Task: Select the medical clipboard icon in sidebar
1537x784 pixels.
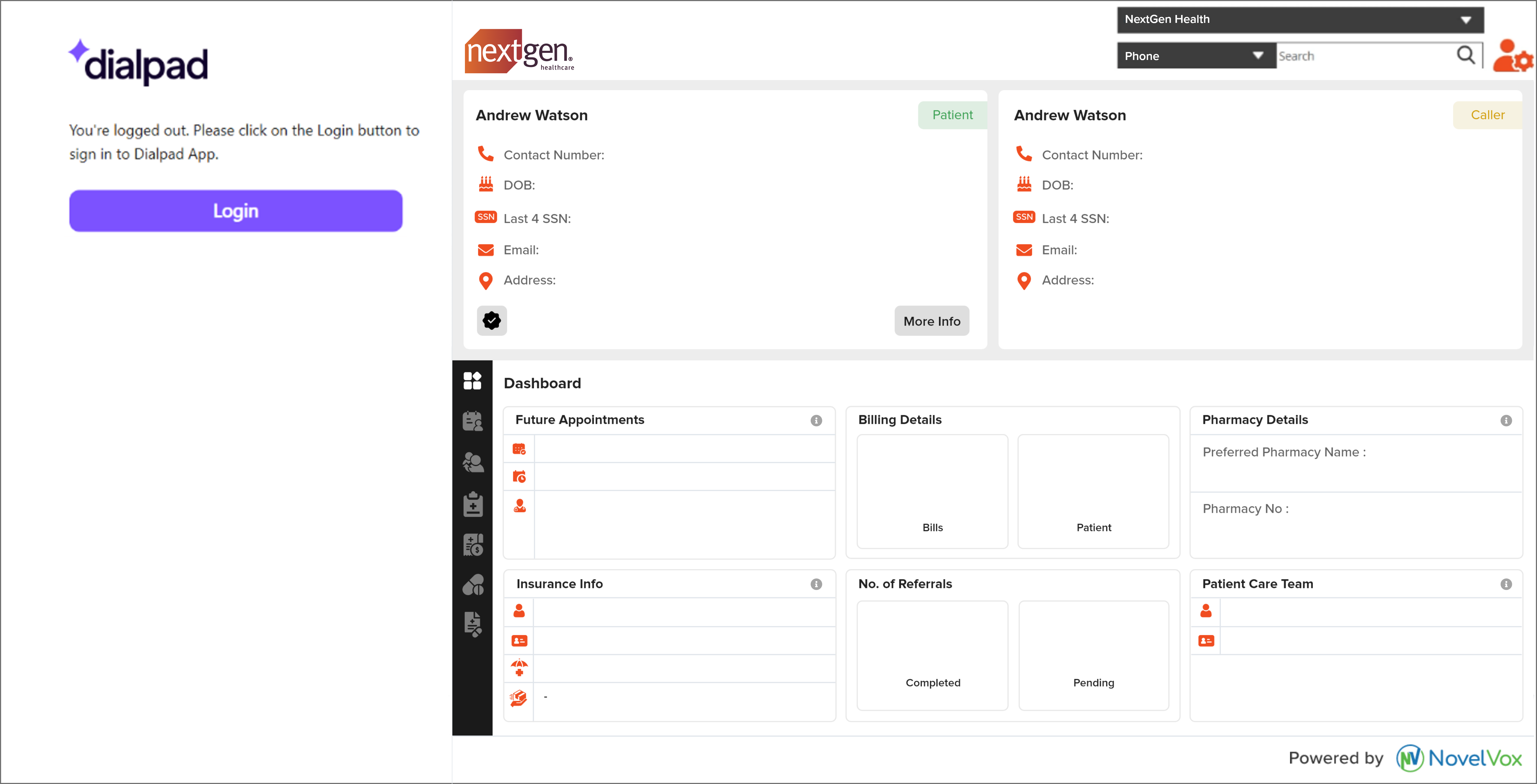Action: tap(473, 504)
